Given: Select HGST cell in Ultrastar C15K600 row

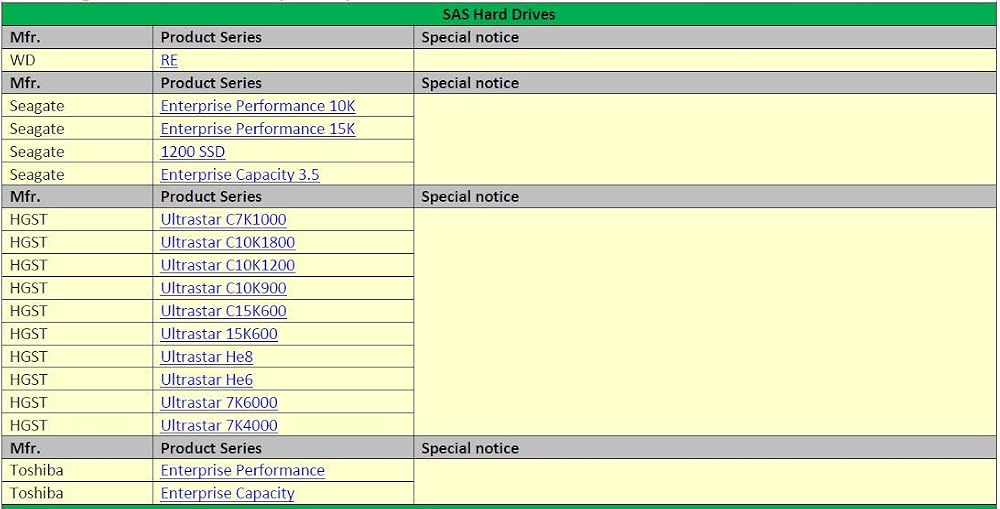Looking at the screenshot, I should (x=77, y=311).
